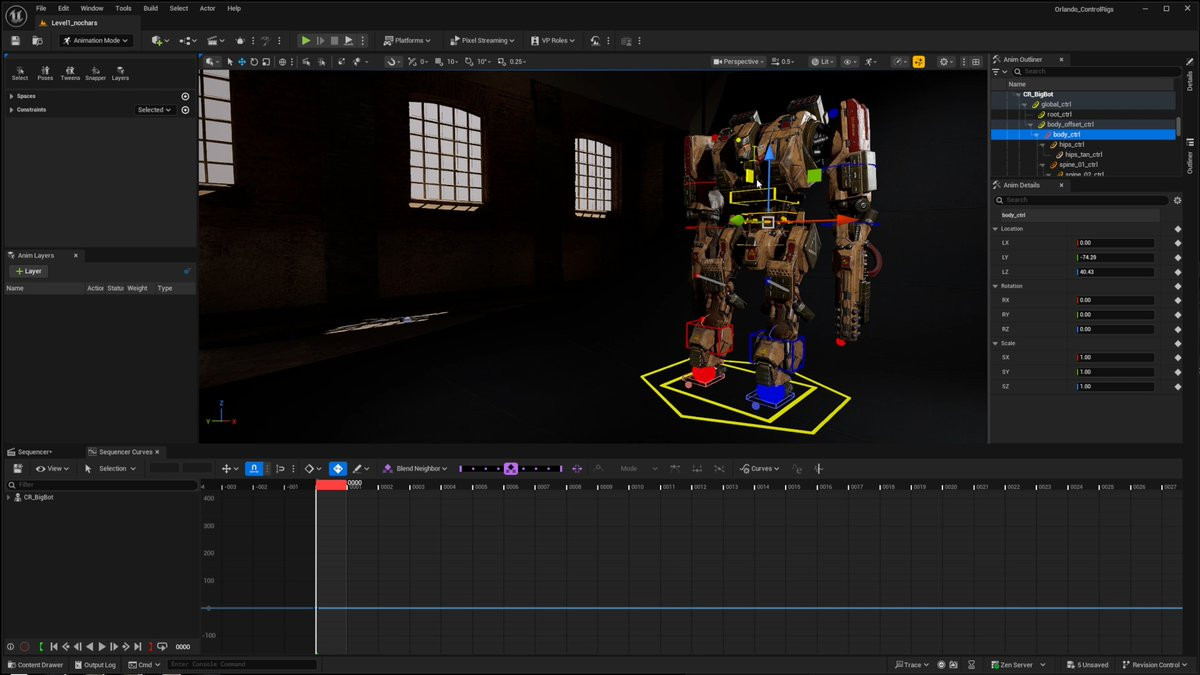This screenshot has height=675, width=1200.
Task: Toggle keyframe for LX location
Action: 1178,243
